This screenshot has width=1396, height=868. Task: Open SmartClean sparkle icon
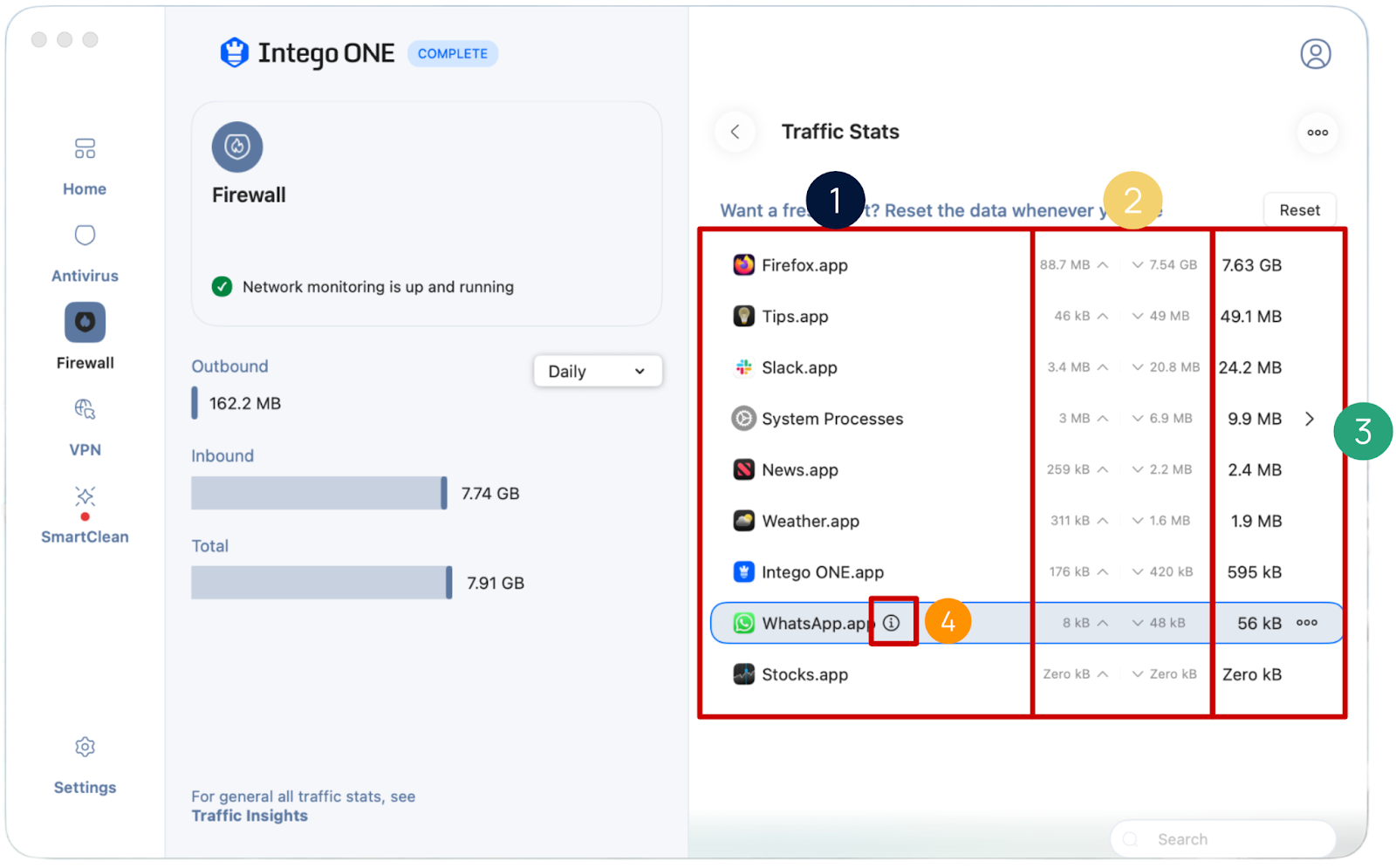85,496
